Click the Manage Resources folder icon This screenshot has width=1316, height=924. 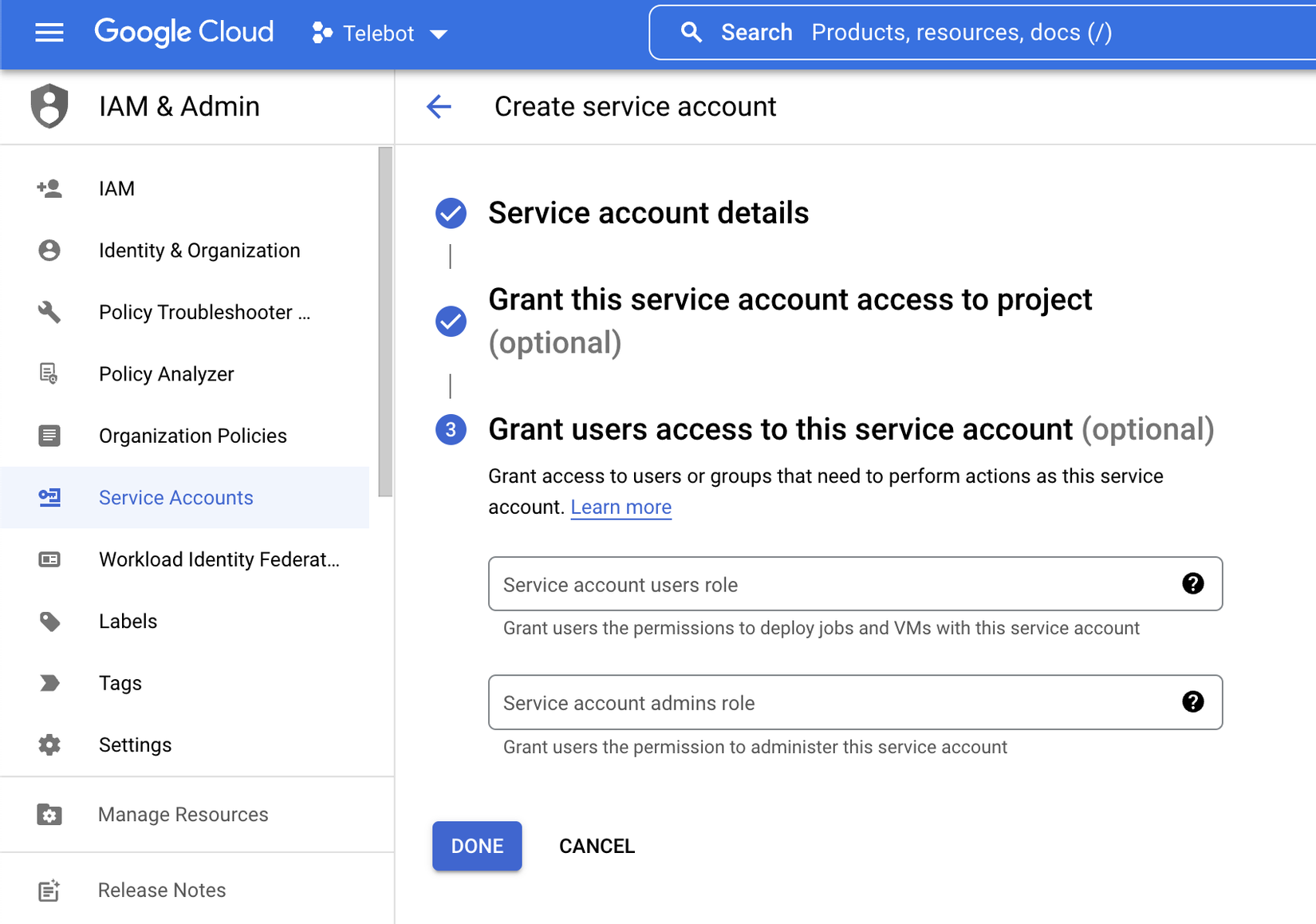coord(49,815)
